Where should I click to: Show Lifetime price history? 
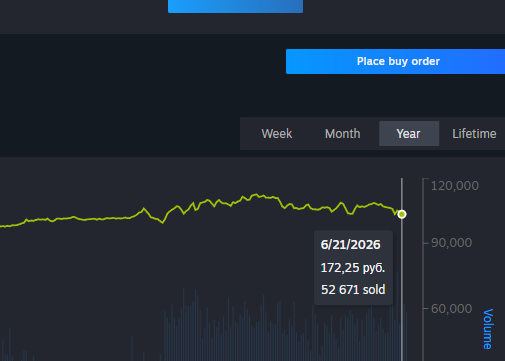click(x=474, y=134)
